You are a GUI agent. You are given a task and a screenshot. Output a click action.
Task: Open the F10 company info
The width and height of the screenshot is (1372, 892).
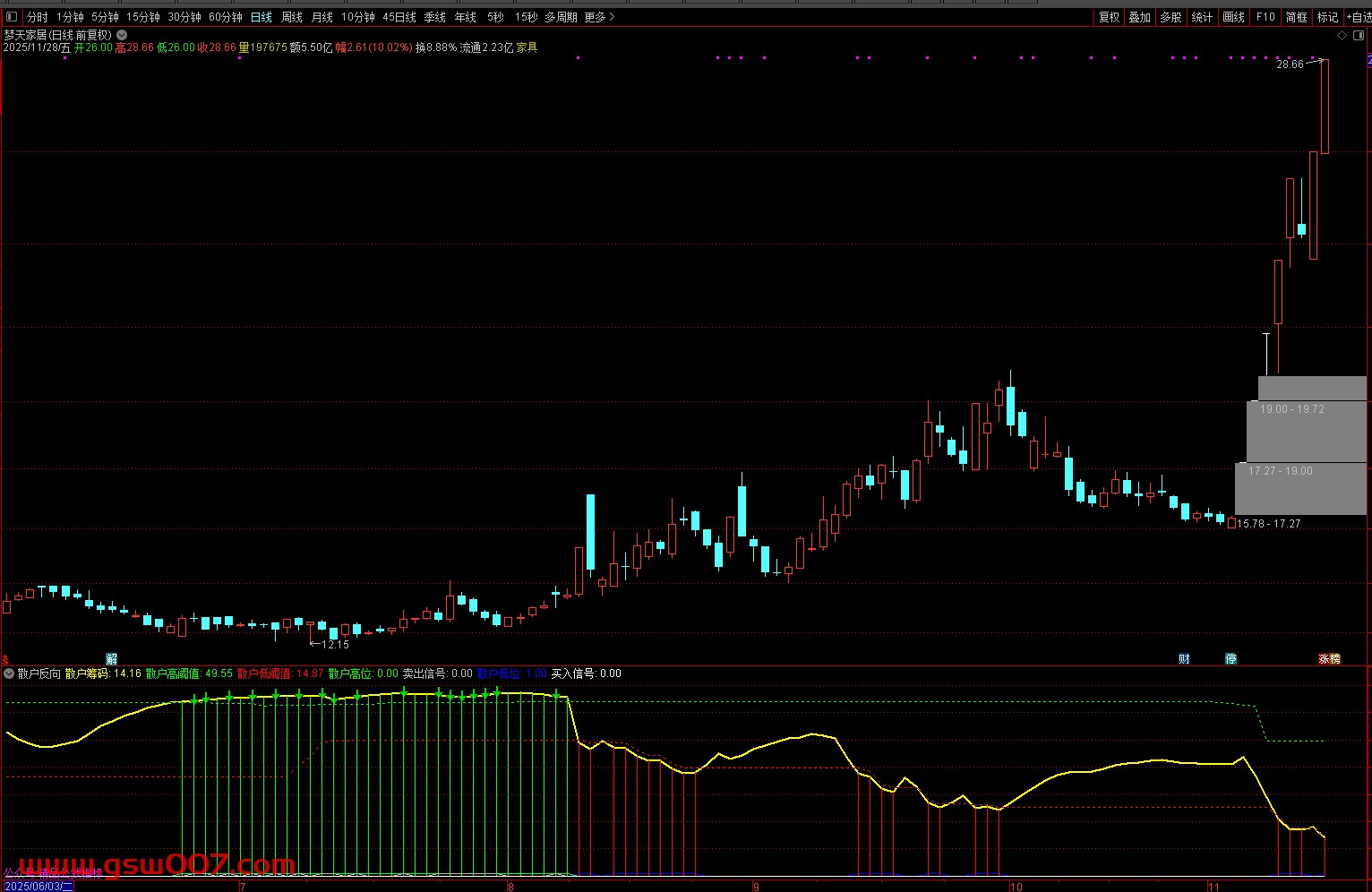click(x=1265, y=17)
